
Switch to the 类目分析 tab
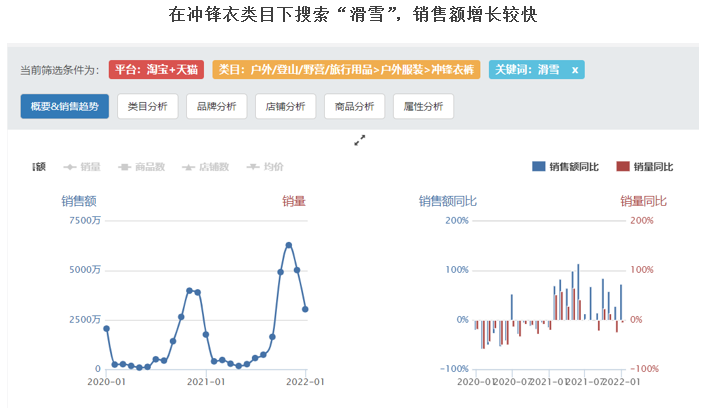click(x=148, y=107)
